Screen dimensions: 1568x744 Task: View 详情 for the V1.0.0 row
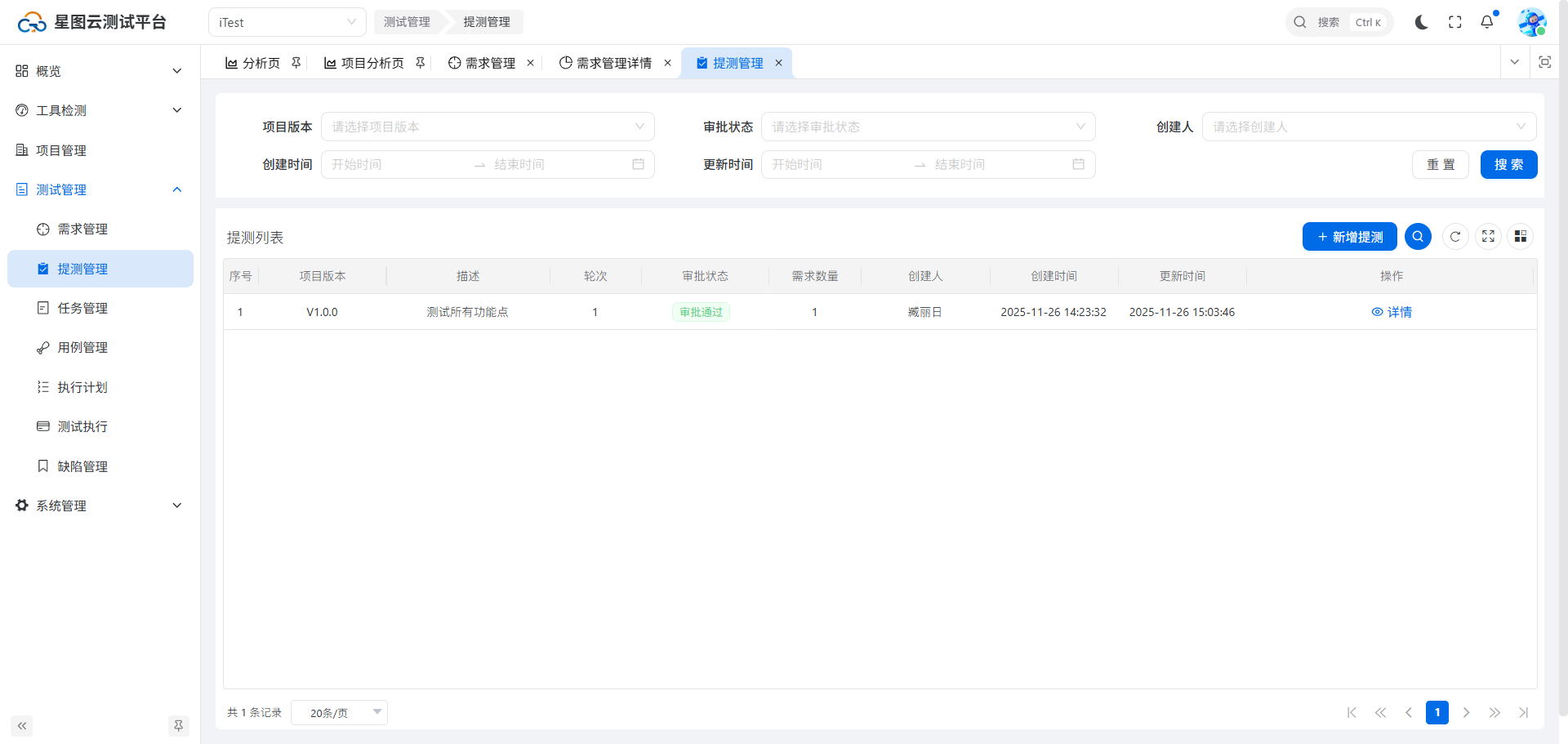coord(1392,312)
